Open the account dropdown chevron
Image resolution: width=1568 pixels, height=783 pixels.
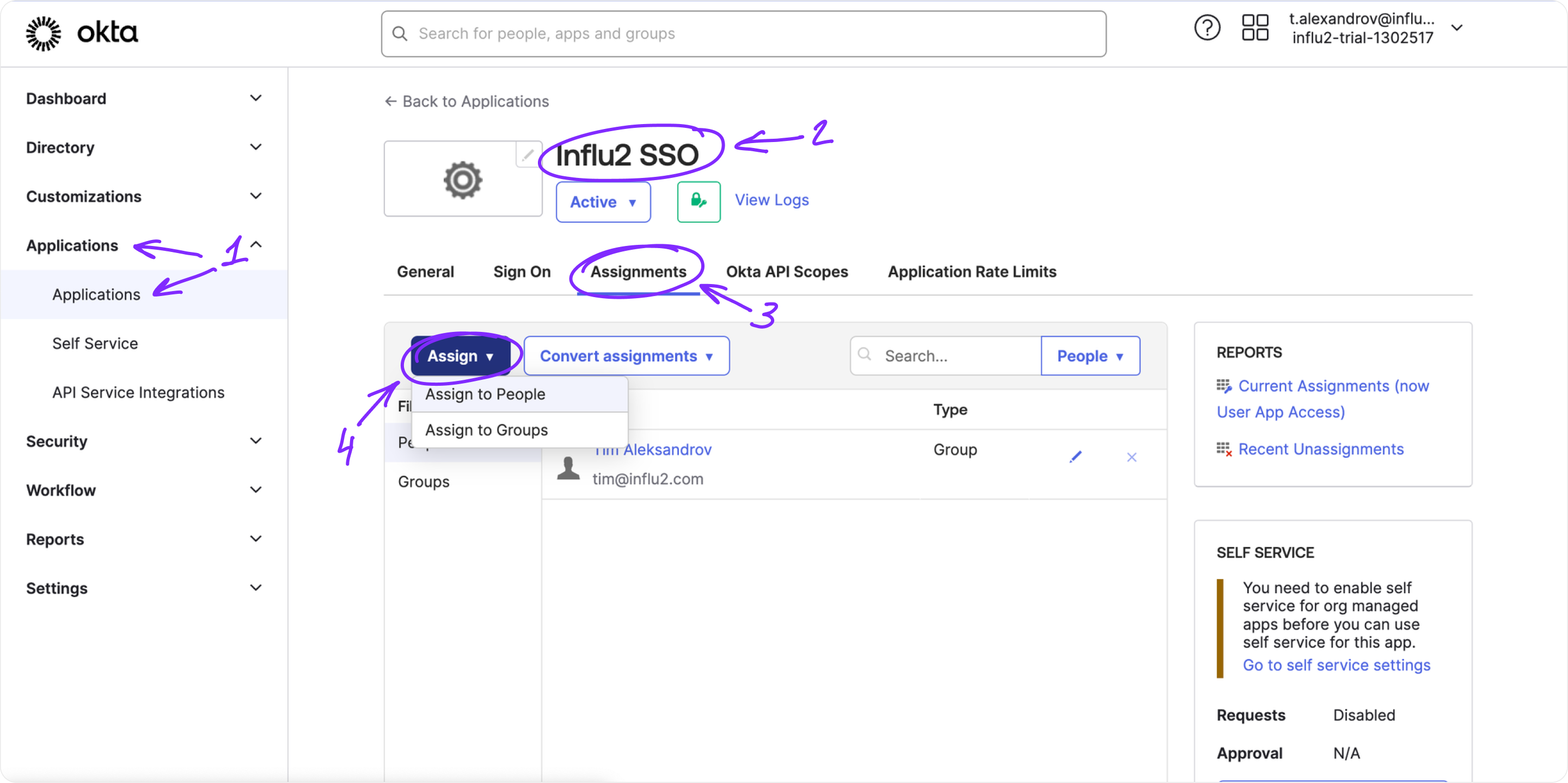(x=1457, y=28)
